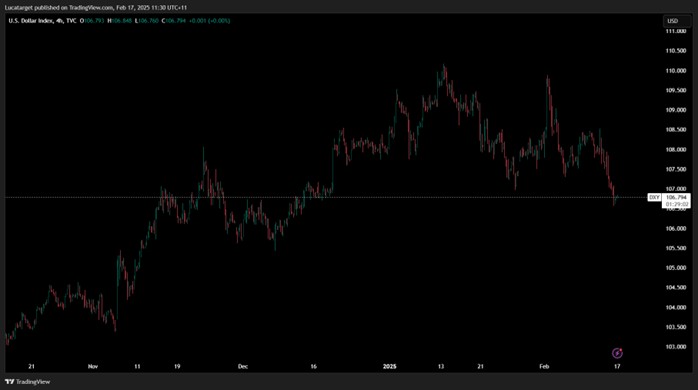This screenshot has height=390, width=698.
Task: Click the 109.000 price axis label
Action: (676, 110)
